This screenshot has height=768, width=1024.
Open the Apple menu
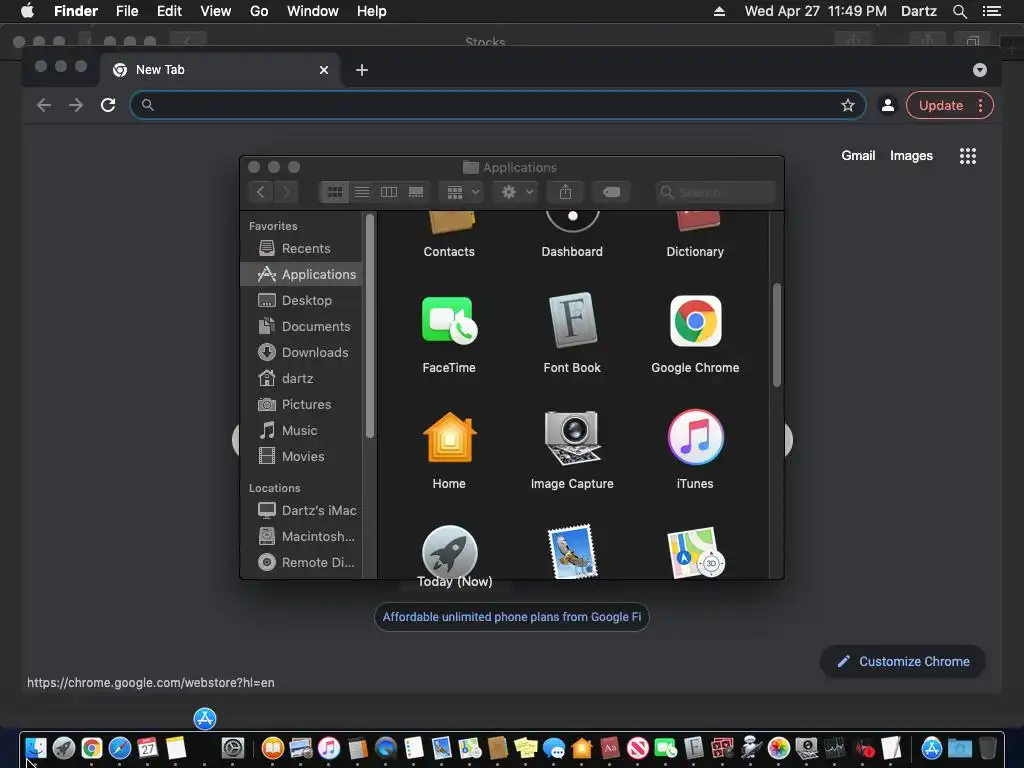27,11
